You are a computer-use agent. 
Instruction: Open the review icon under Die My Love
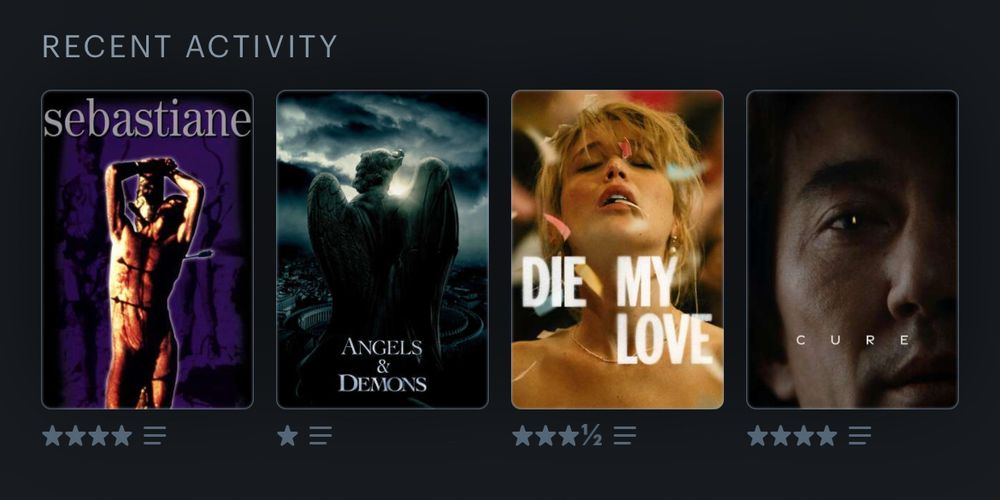coord(624,436)
